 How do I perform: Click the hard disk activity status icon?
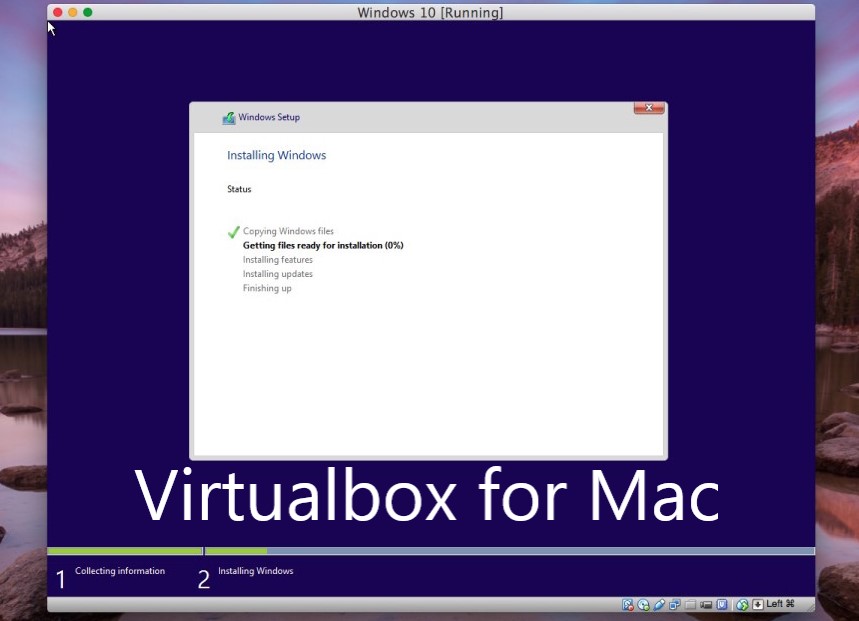tap(628, 605)
